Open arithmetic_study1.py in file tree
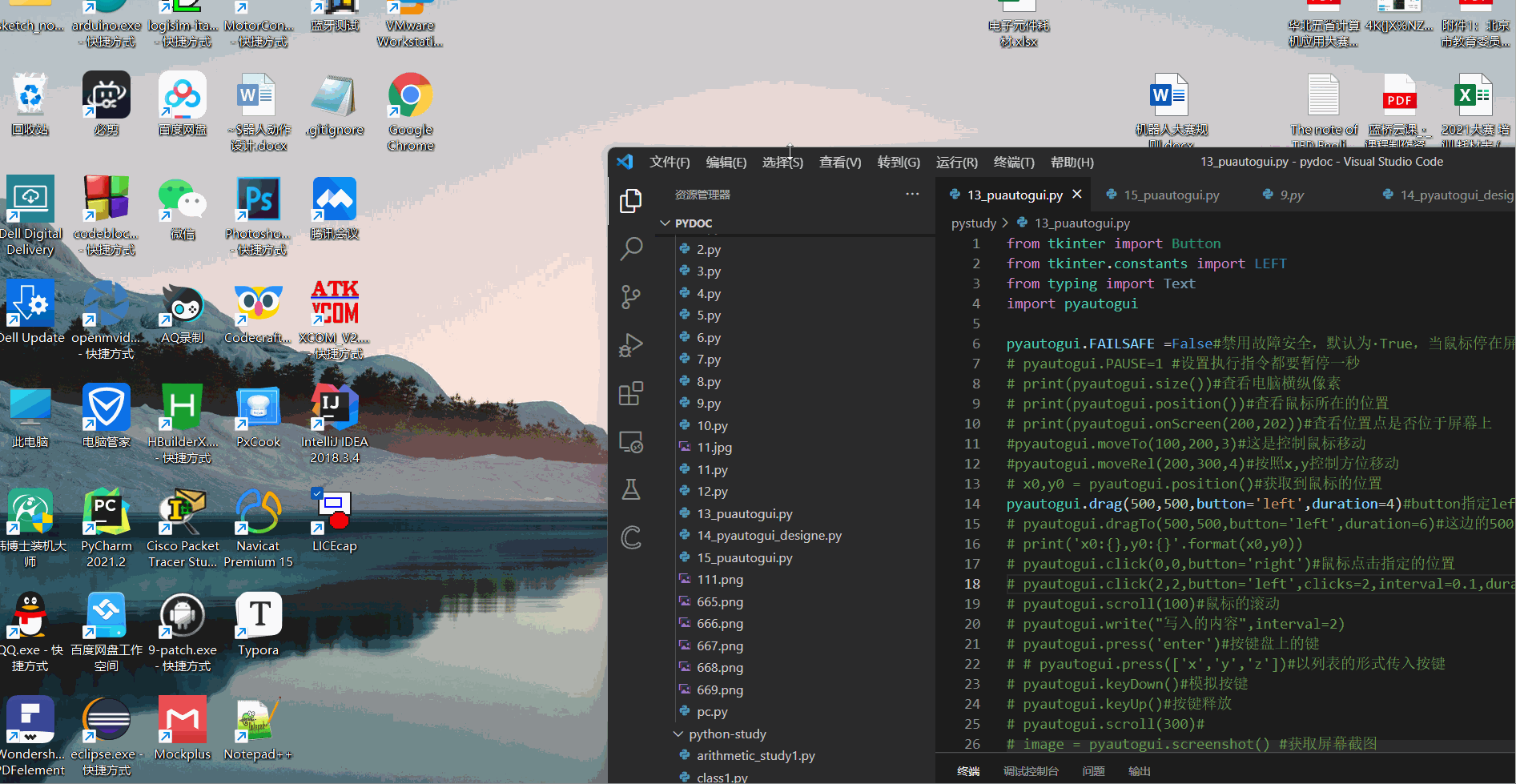The height and width of the screenshot is (784, 1516). point(756,755)
